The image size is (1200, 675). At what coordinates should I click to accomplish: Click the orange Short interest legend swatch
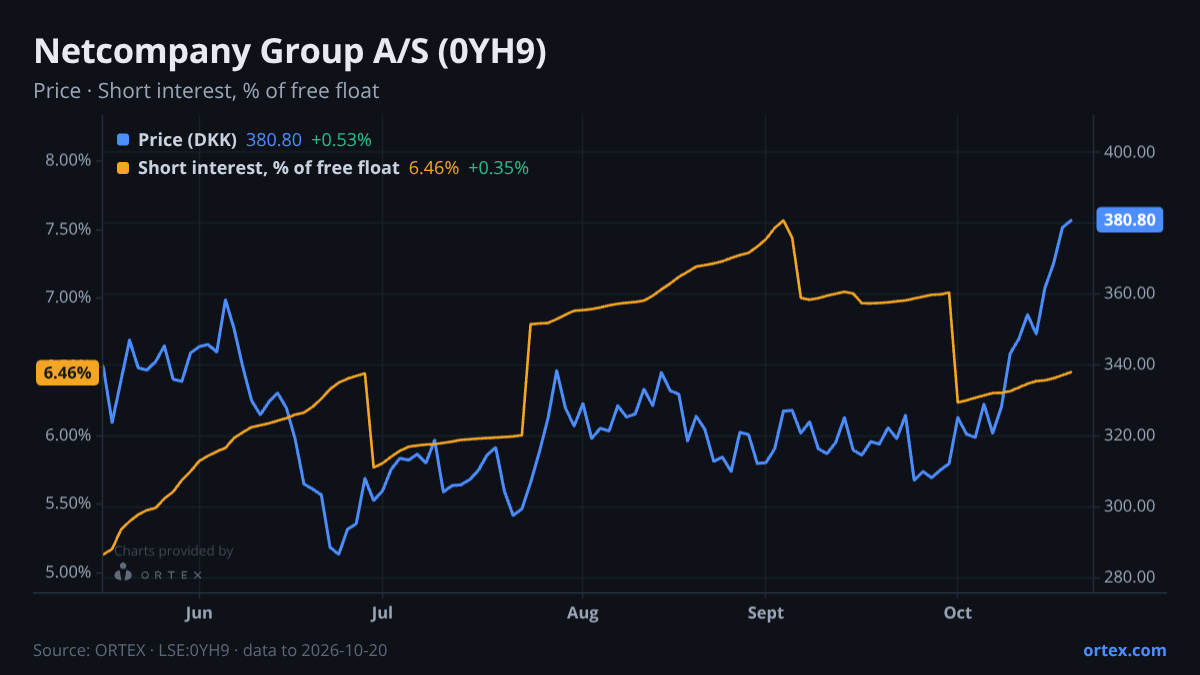coord(123,168)
